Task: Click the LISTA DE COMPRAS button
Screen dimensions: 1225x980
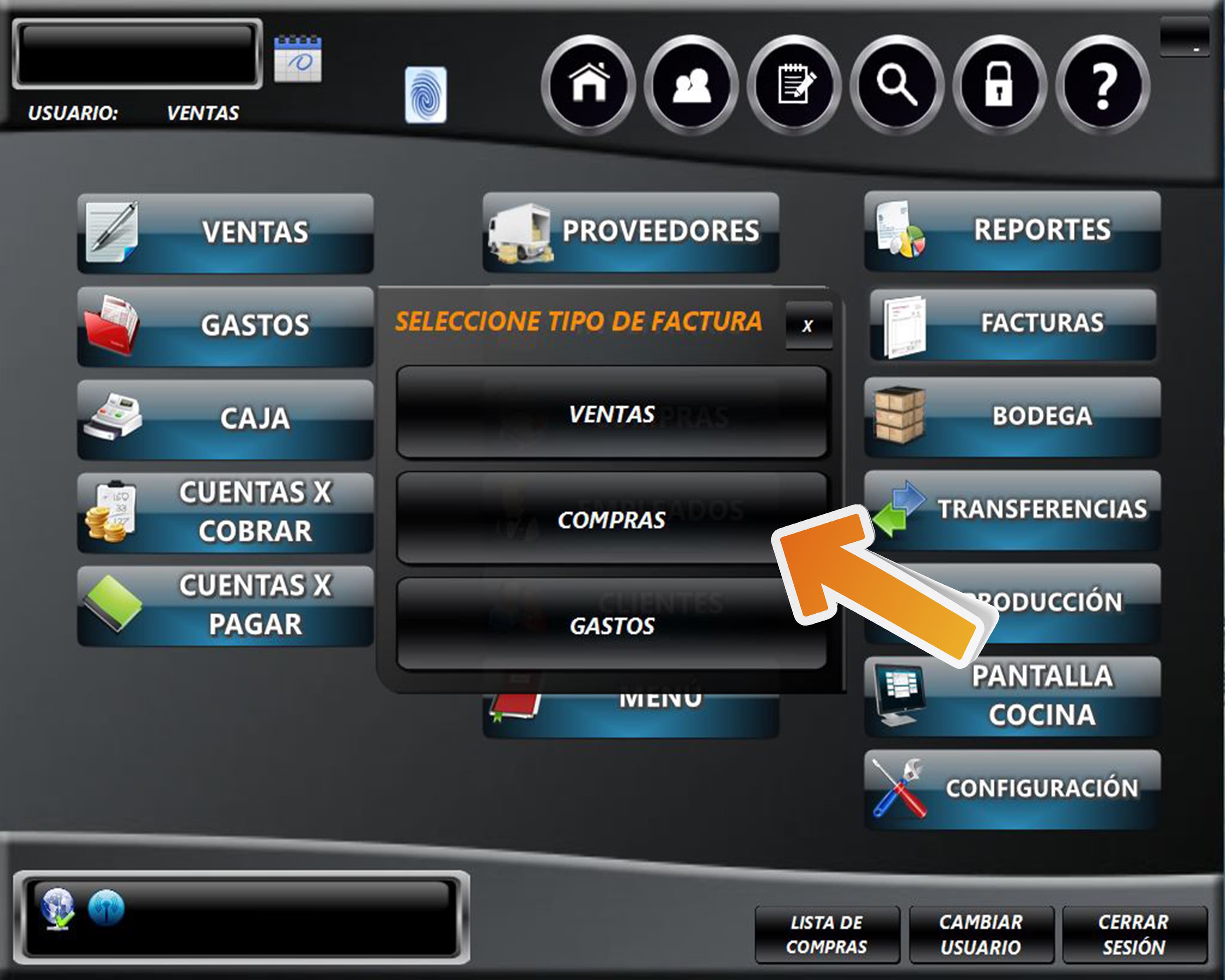Action: click(827, 934)
